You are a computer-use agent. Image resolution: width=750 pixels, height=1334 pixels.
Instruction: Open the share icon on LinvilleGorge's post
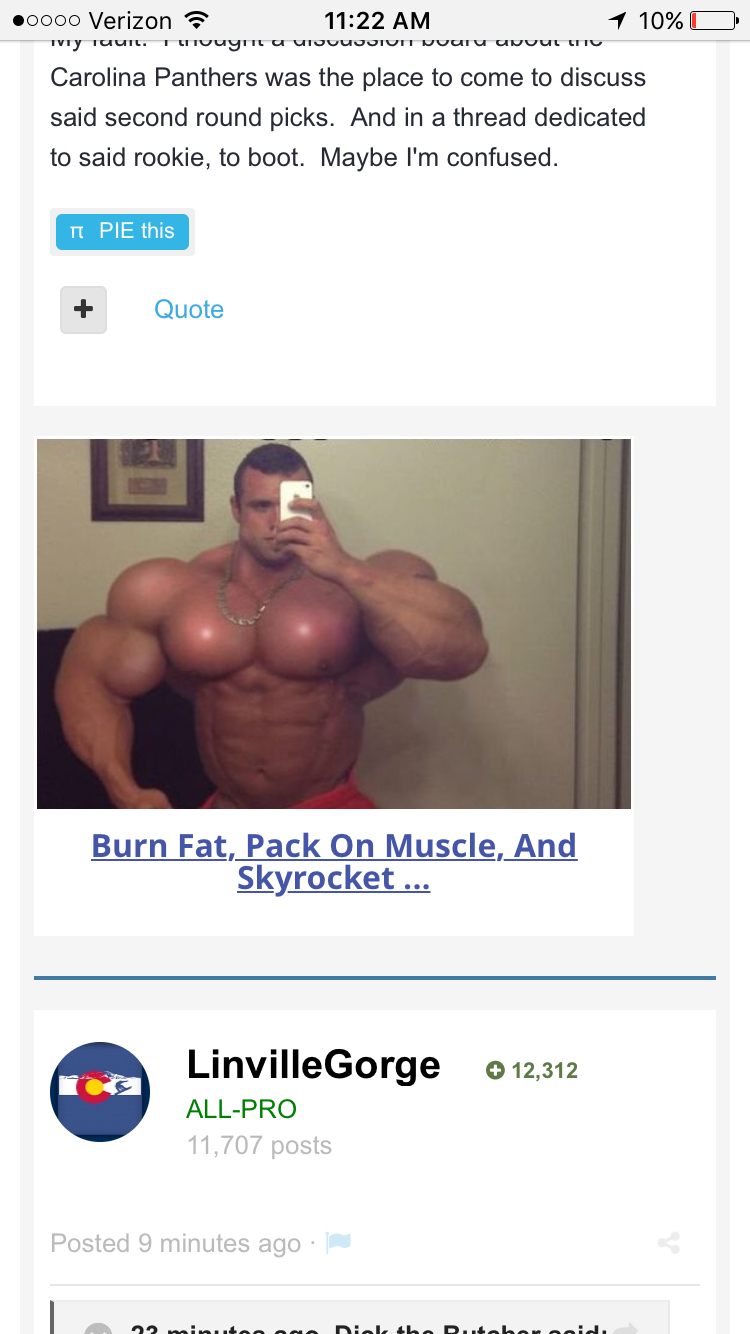(x=670, y=1244)
